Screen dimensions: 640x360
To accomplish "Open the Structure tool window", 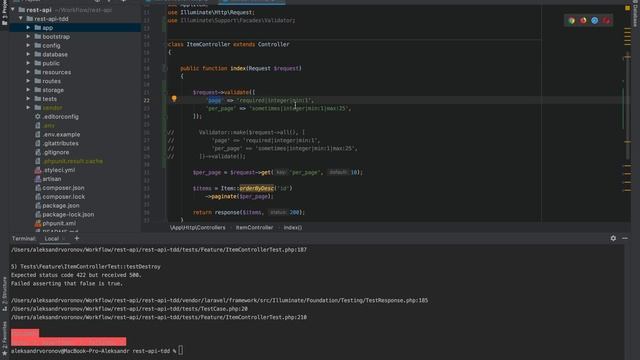I will (4, 294).
